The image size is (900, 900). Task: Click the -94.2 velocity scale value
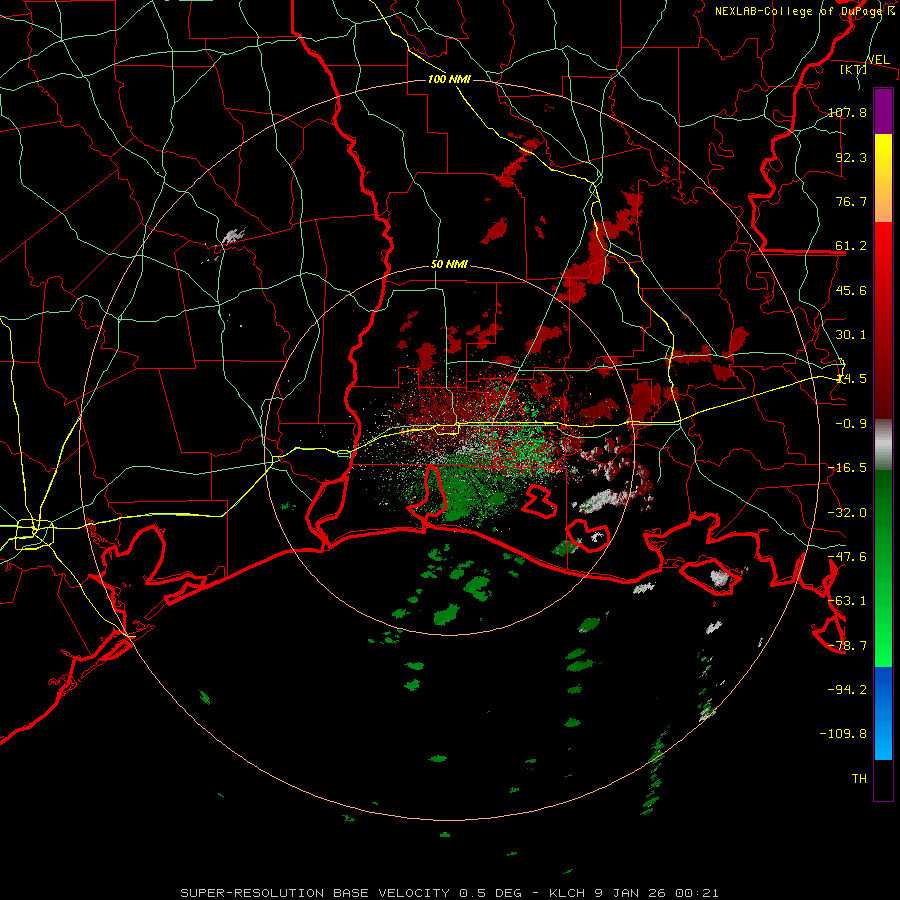pyautogui.click(x=847, y=689)
